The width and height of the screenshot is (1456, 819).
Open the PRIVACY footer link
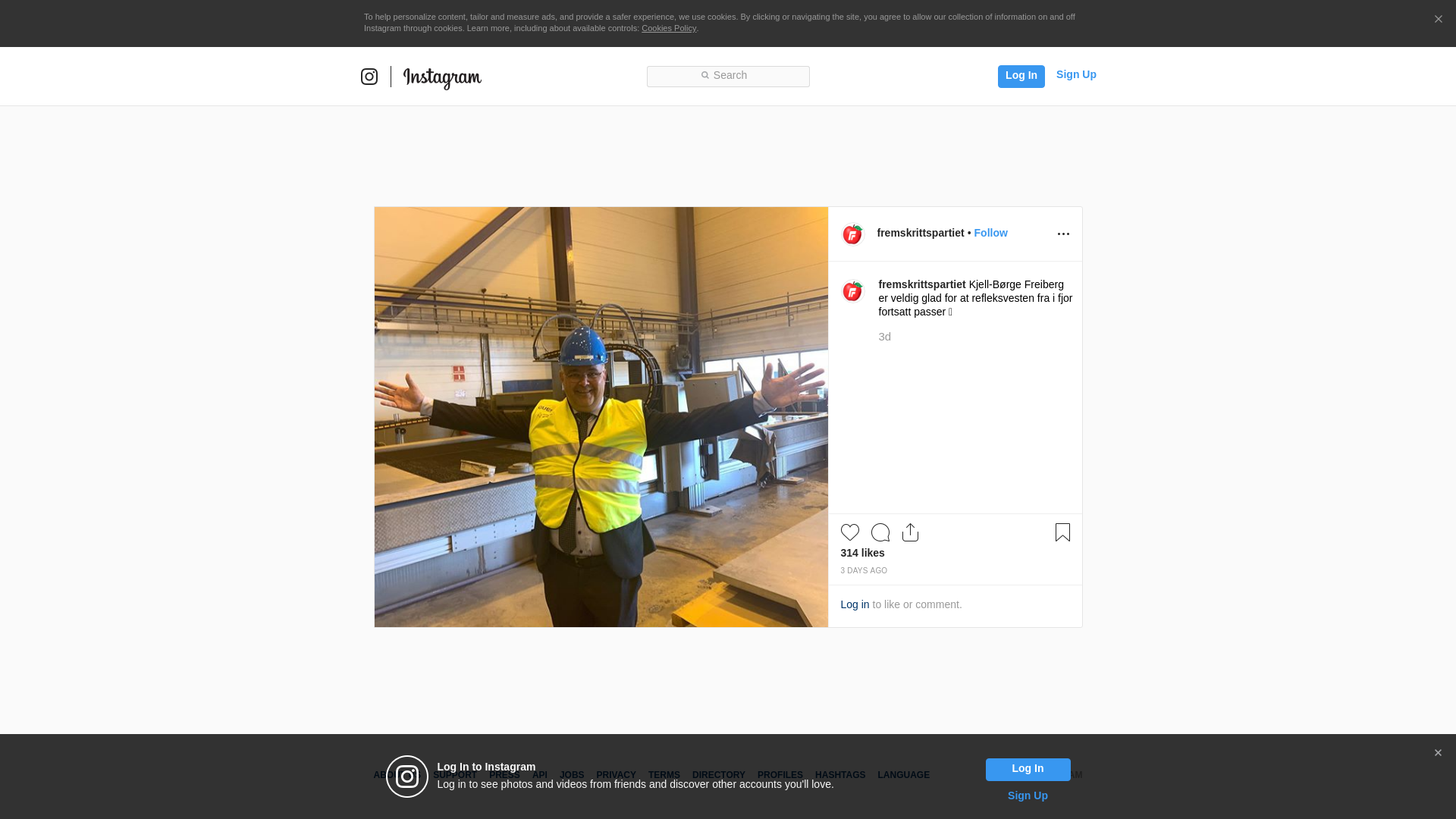[x=616, y=775]
